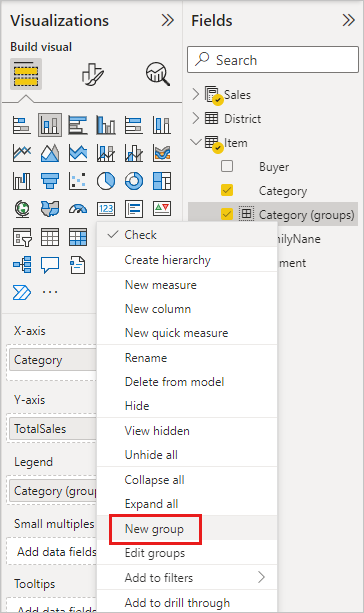Switch to Build visual tab icon
The image size is (364, 613).
26,74
